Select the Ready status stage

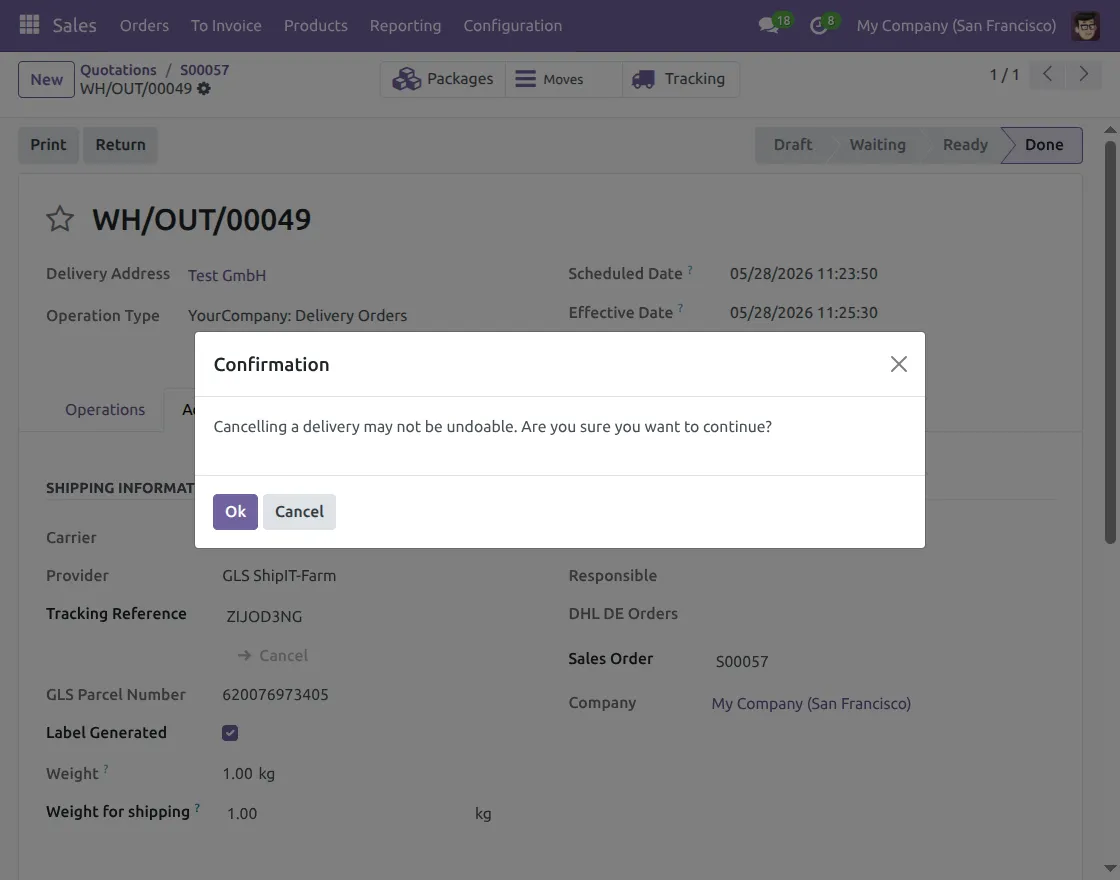pyautogui.click(x=965, y=145)
